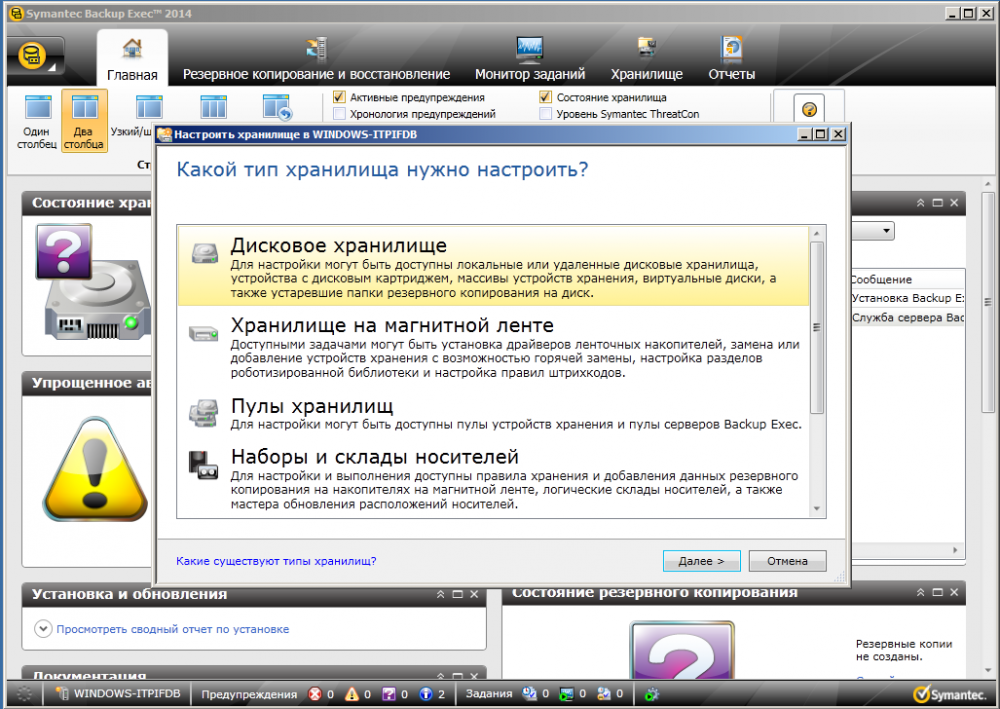Click the services gear icon in status bar

point(651,694)
